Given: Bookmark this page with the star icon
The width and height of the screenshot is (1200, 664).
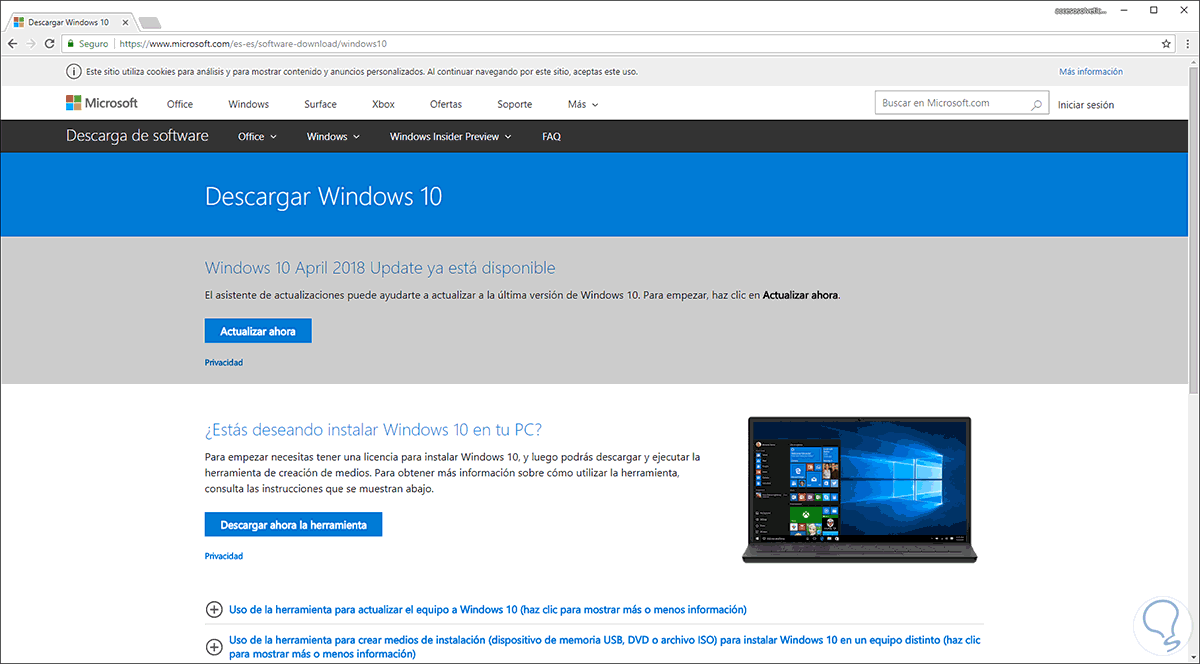Looking at the screenshot, I should pyautogui.click(x=1166, y=44).
